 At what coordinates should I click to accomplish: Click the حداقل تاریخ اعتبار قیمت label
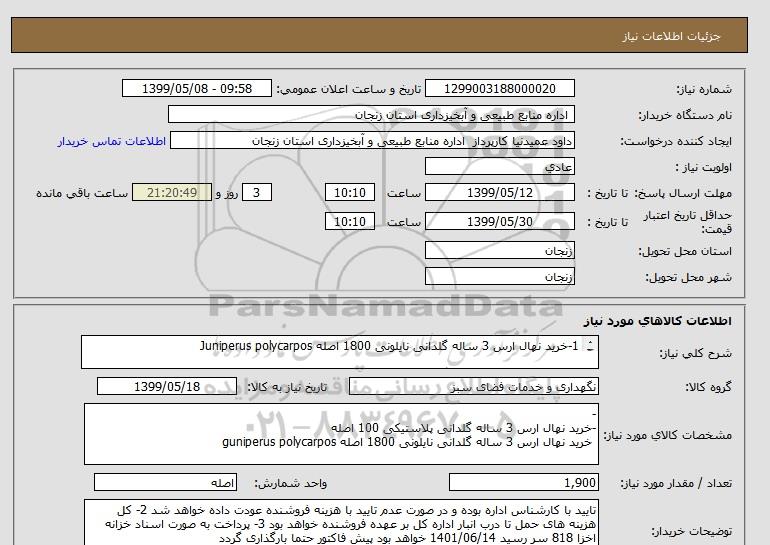click(x=688, y=222)
